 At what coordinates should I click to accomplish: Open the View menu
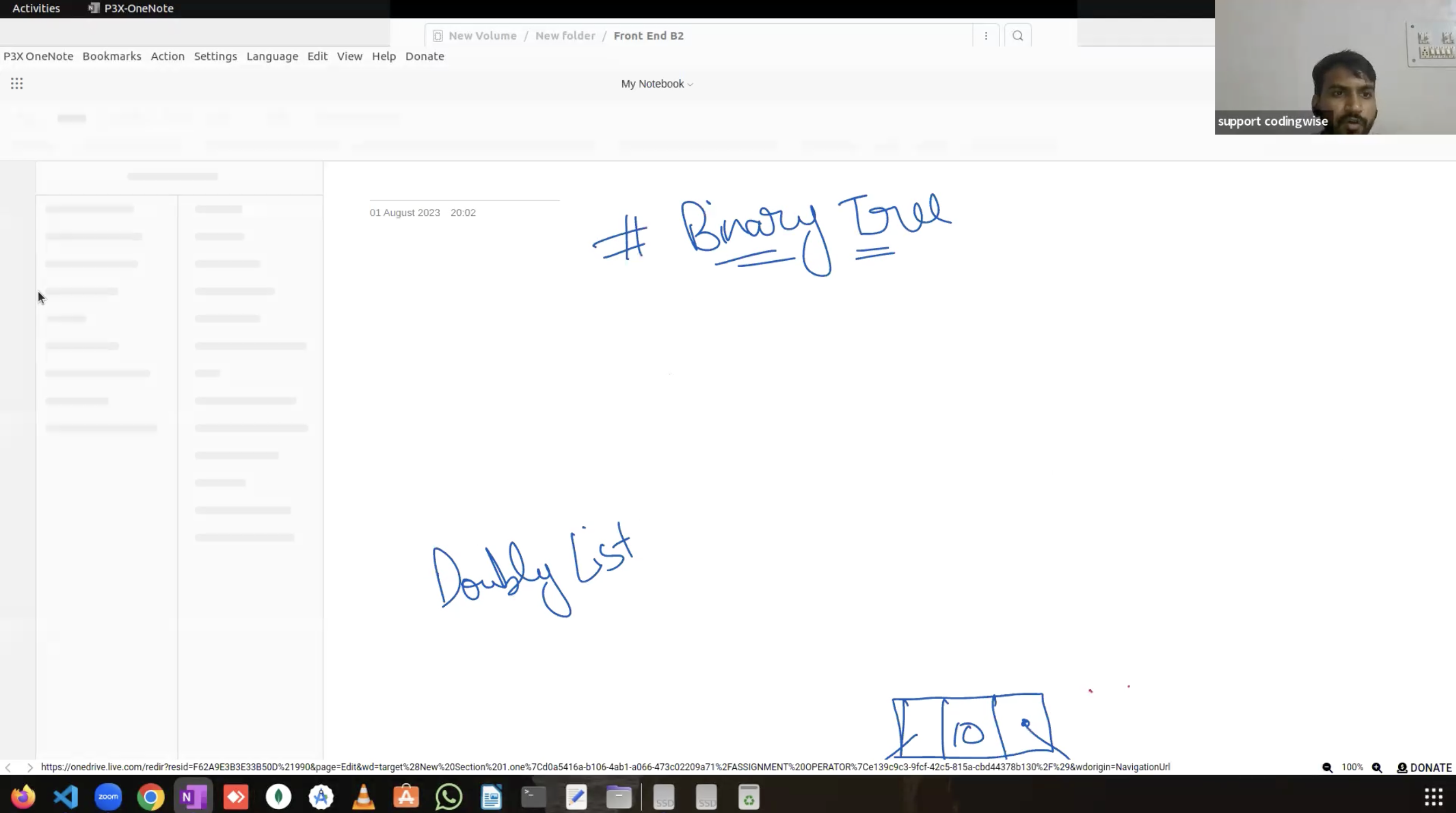click(x=349, y=56)
